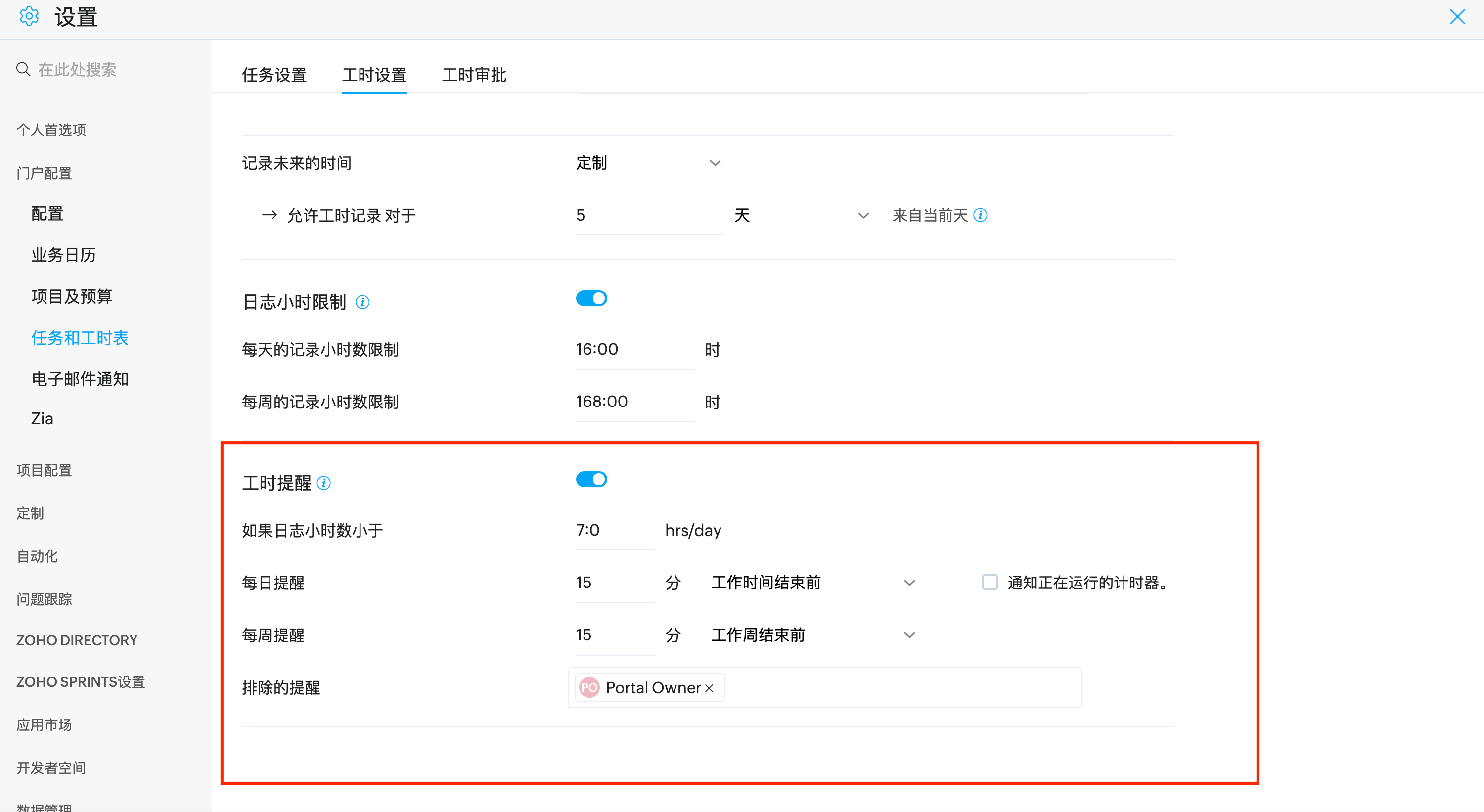Open the 天 unit dropdown
The height and width of the screenshot is (812, 1484).
(x=801, y=216)
